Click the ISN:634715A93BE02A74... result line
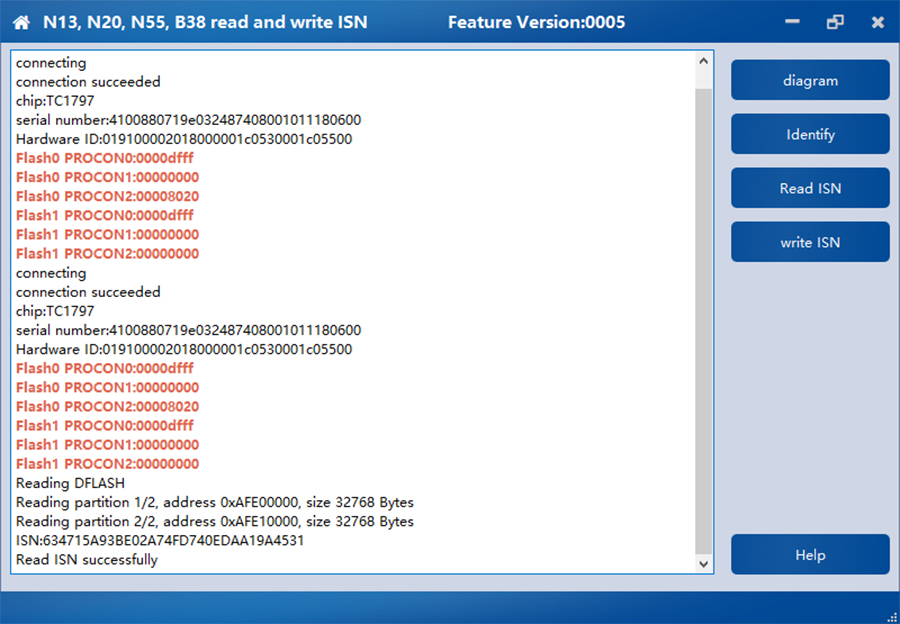Viewport: 900px width, 624px height. click(x=160, y=541)
